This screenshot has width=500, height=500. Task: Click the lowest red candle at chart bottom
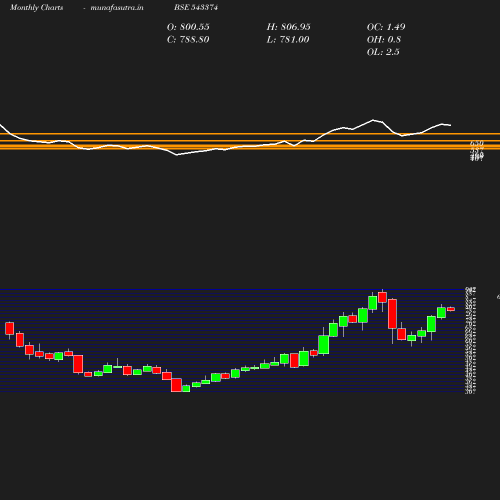coord(176,385)
